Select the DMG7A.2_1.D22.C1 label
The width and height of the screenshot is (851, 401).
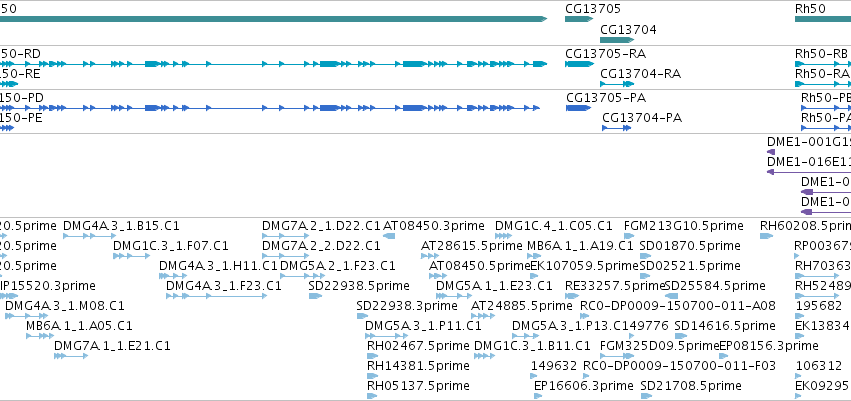pos(321,226)
